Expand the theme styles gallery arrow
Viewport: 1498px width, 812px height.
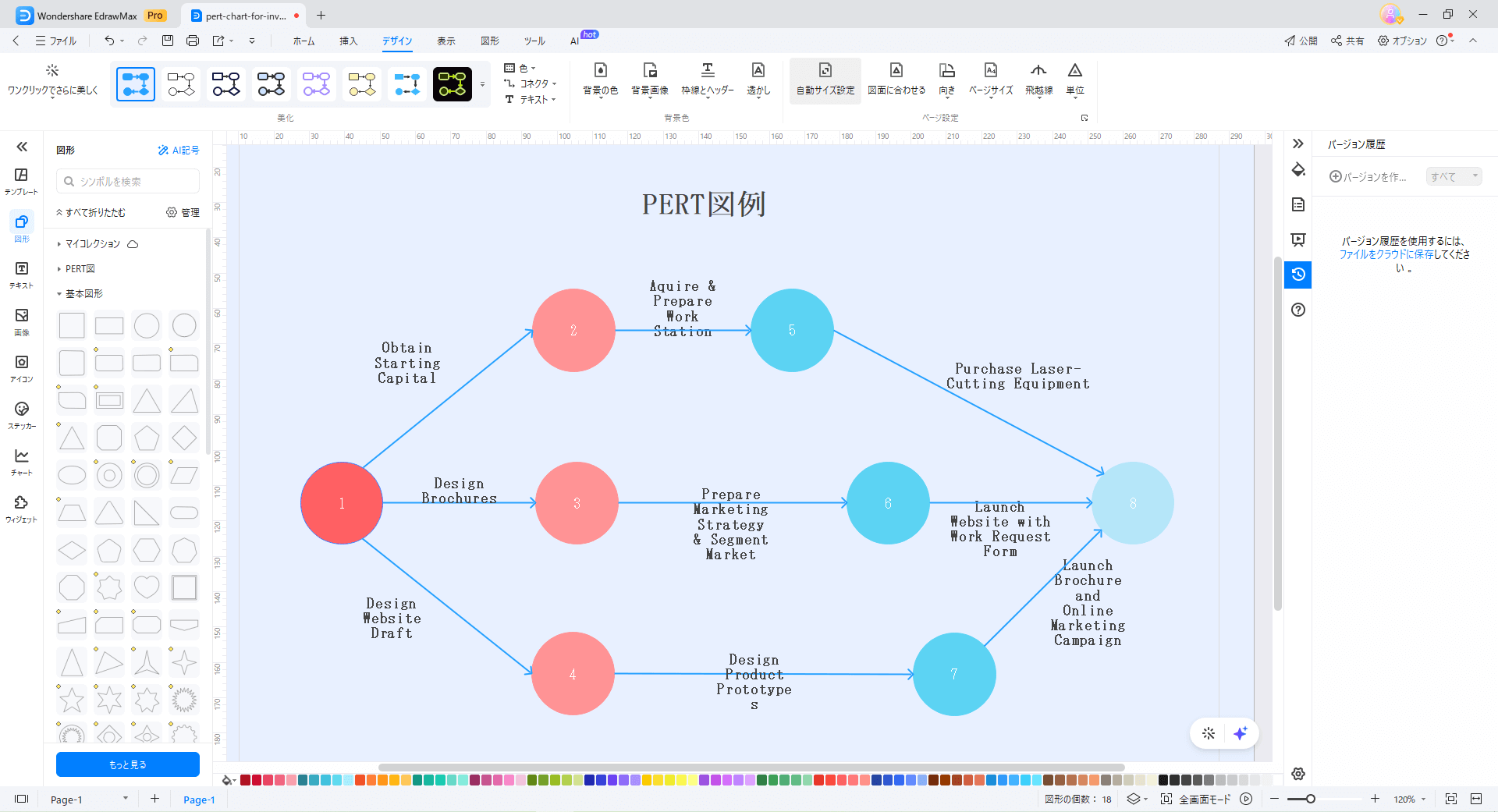tap(482, 84)
